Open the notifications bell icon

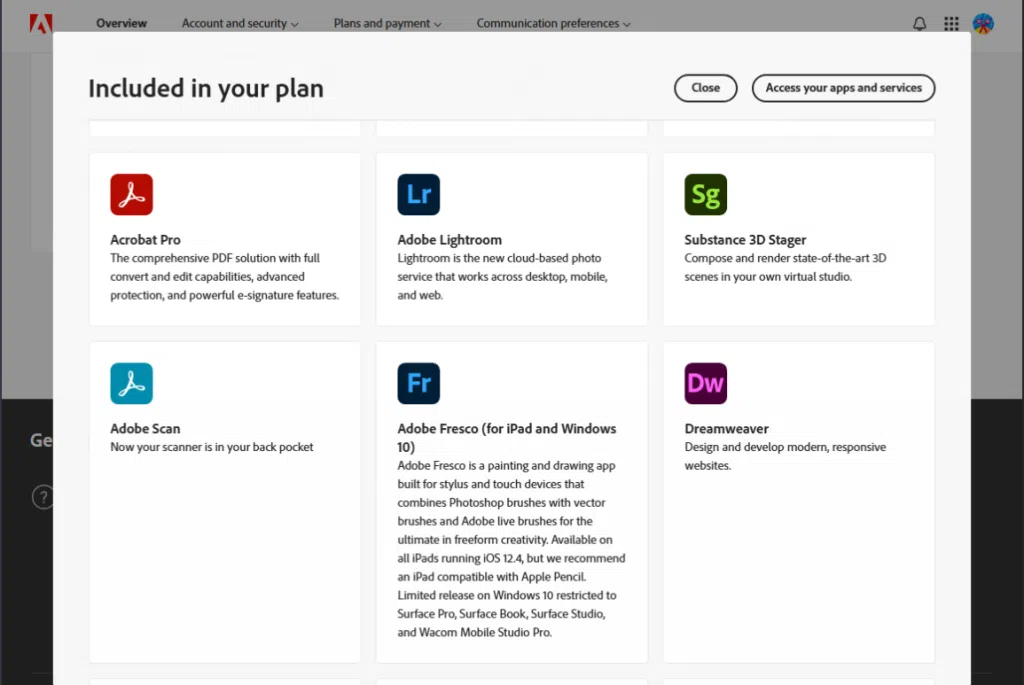click(x=920, y=24)
